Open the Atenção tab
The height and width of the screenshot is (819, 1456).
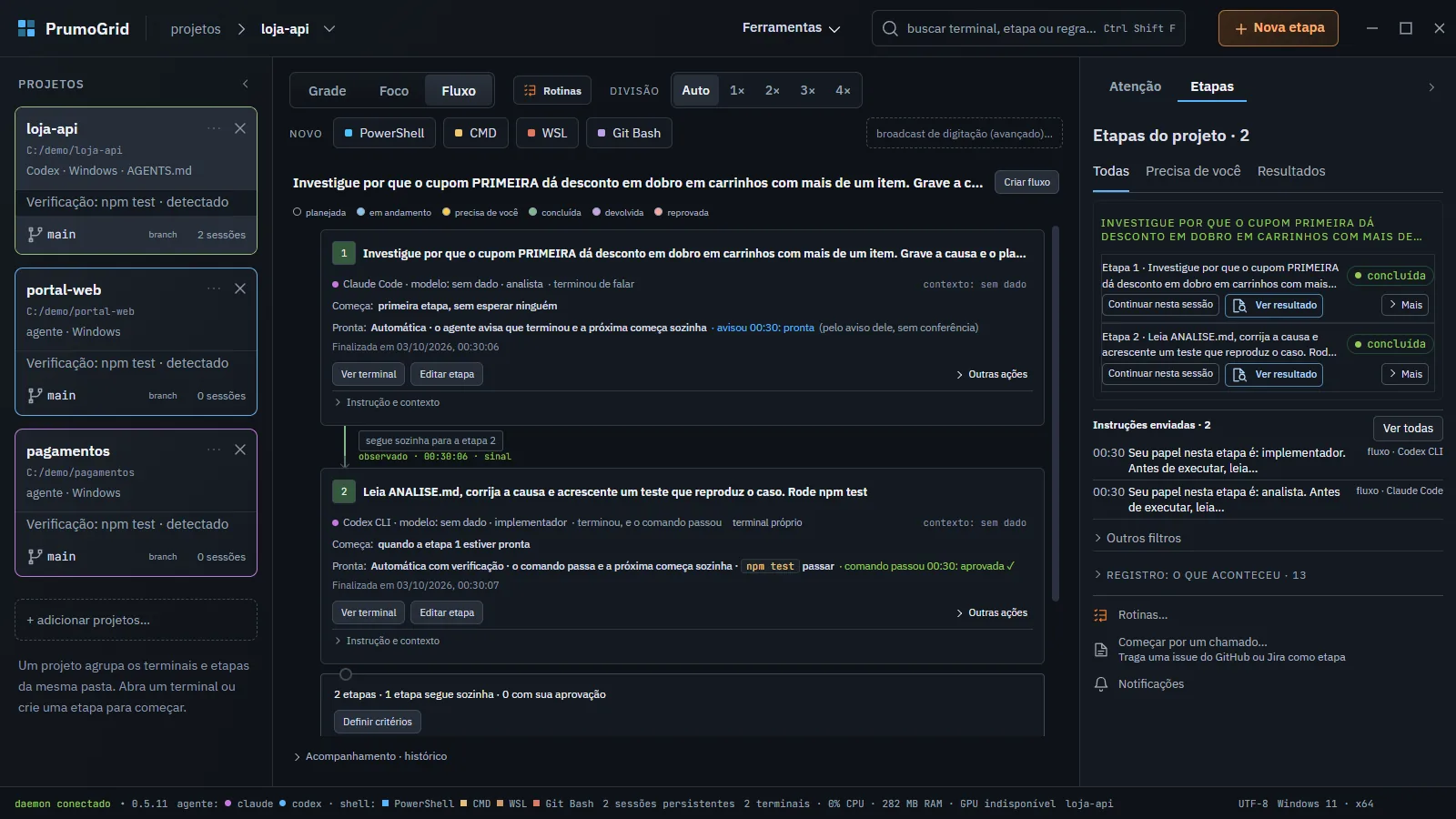[1135, 86]
